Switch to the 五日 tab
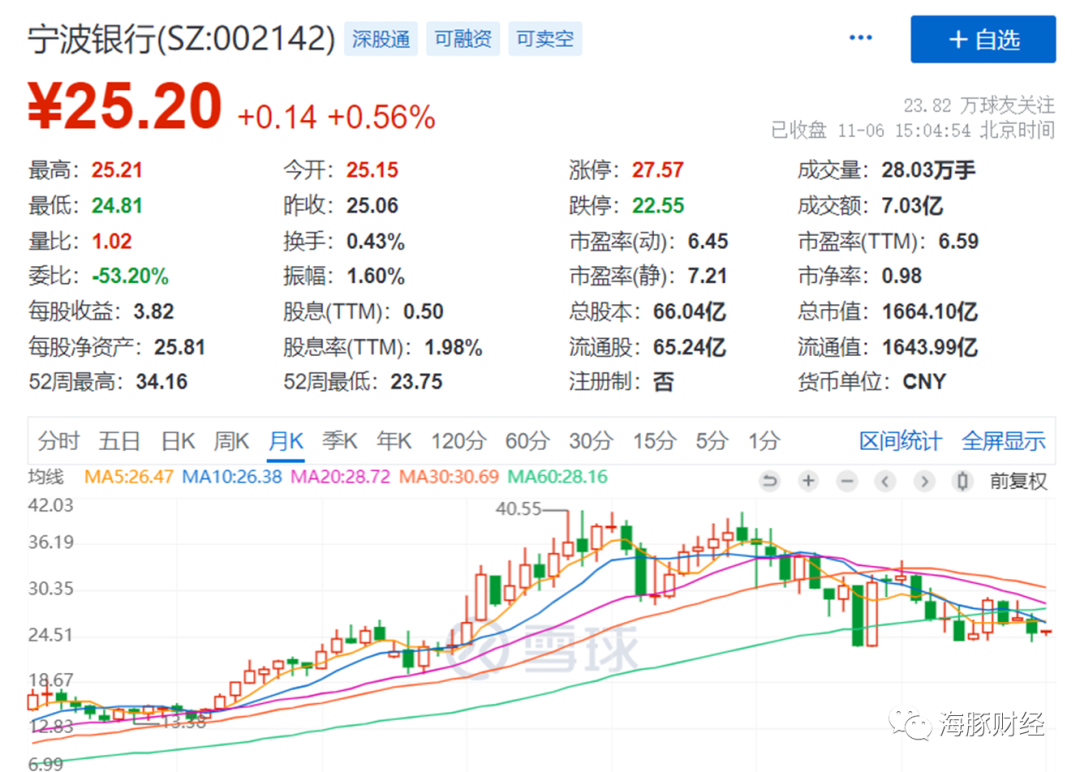Image resolution: width=1080 pixels, height=772 pixels. pos(119,441)
